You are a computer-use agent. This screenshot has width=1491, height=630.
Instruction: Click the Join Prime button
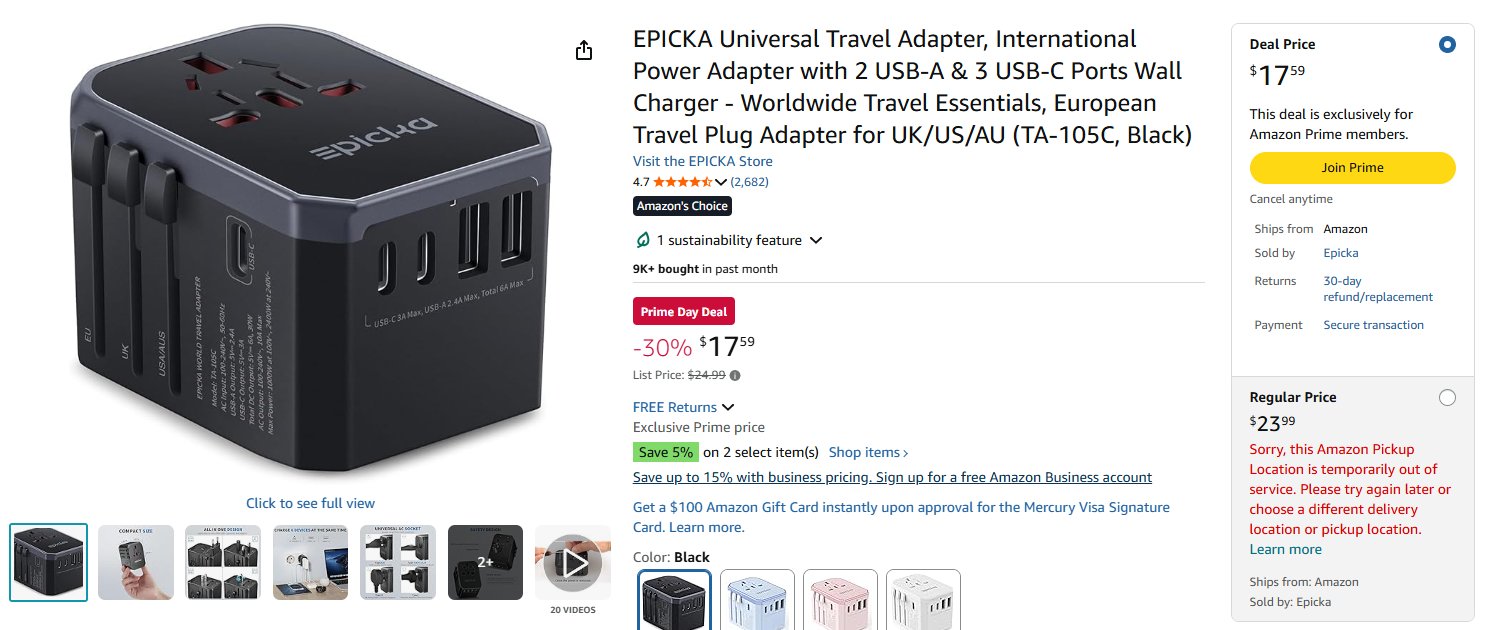1352,168
